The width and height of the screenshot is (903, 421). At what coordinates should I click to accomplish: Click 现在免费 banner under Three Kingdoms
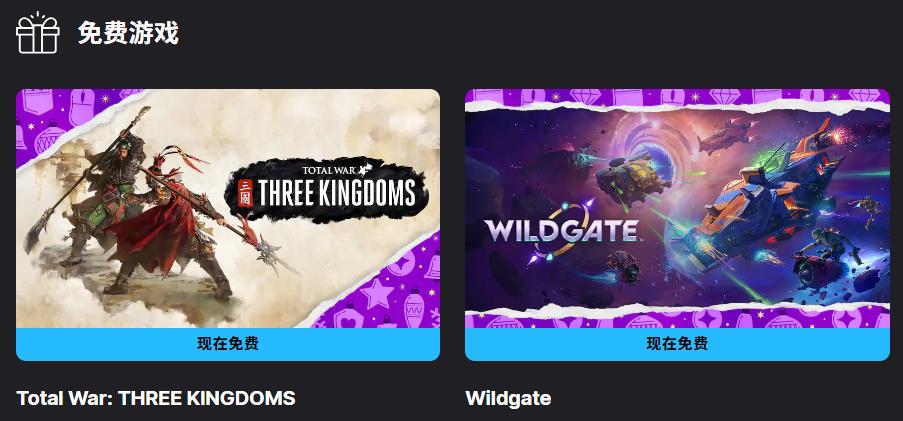pos(228,344)
